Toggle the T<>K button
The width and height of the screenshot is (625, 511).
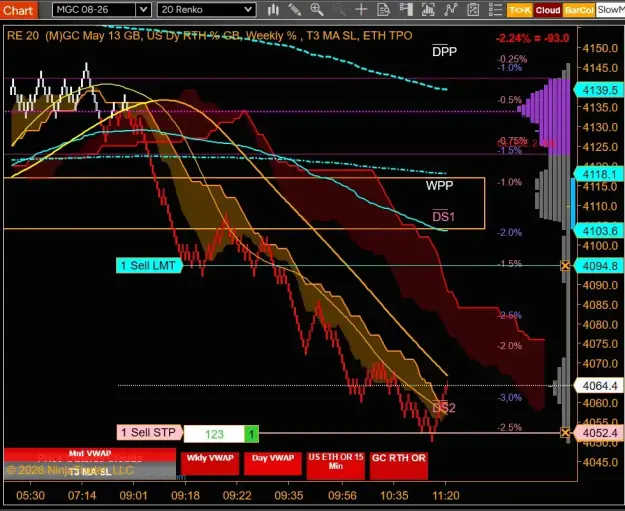tap(519, 10)
